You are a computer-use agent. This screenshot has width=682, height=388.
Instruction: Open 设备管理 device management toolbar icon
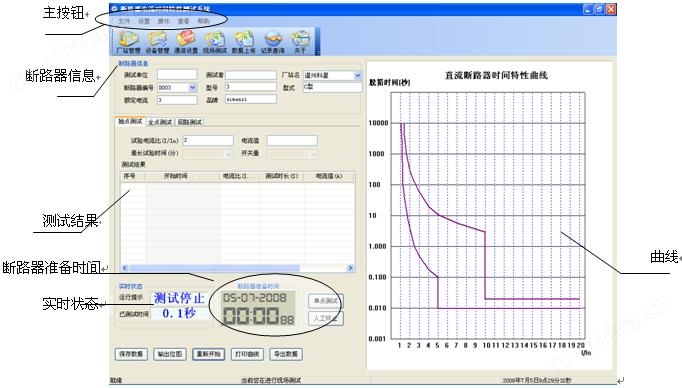tap(157, 42)
